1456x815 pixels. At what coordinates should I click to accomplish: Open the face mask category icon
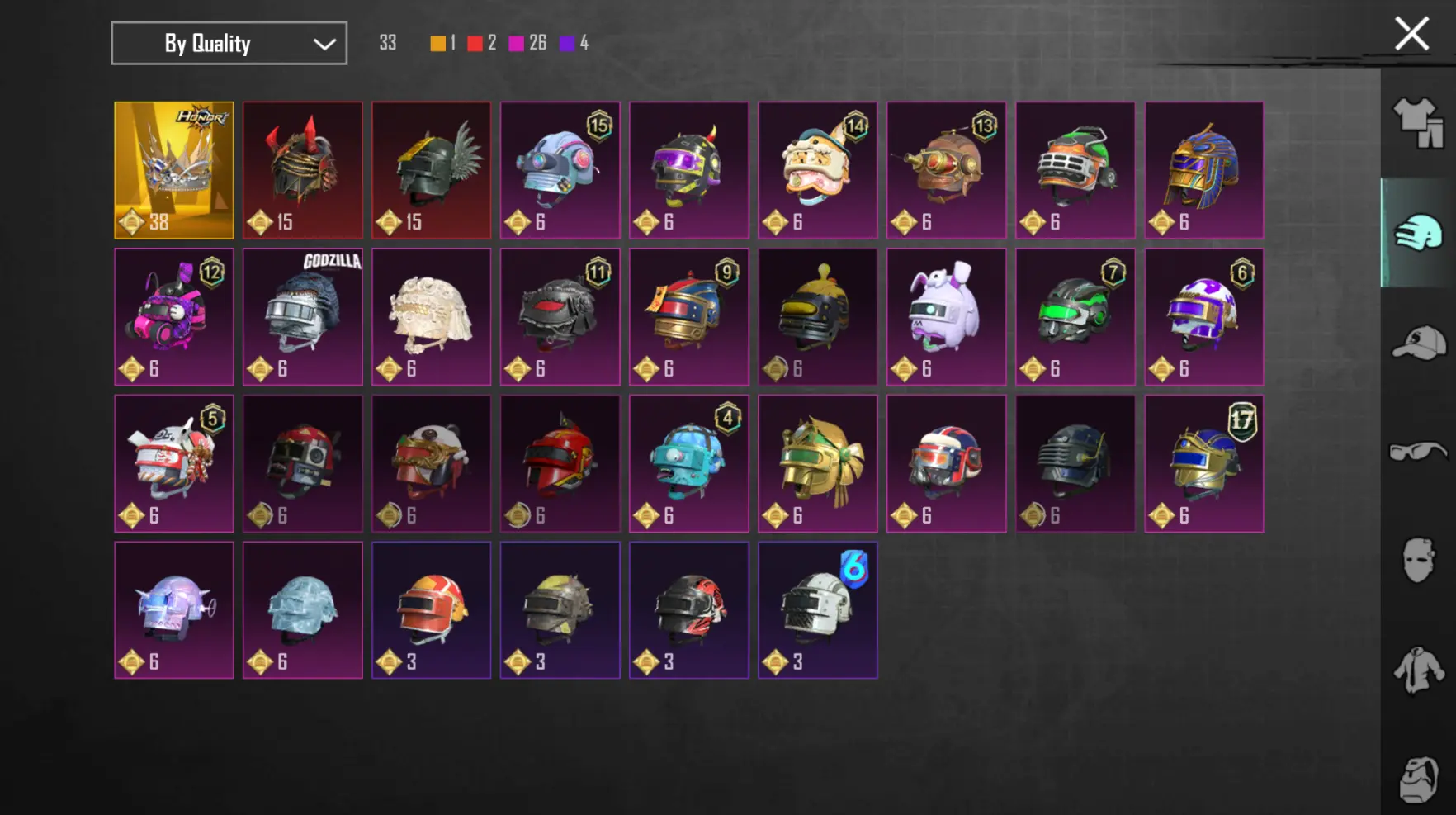click(1418, 560)
